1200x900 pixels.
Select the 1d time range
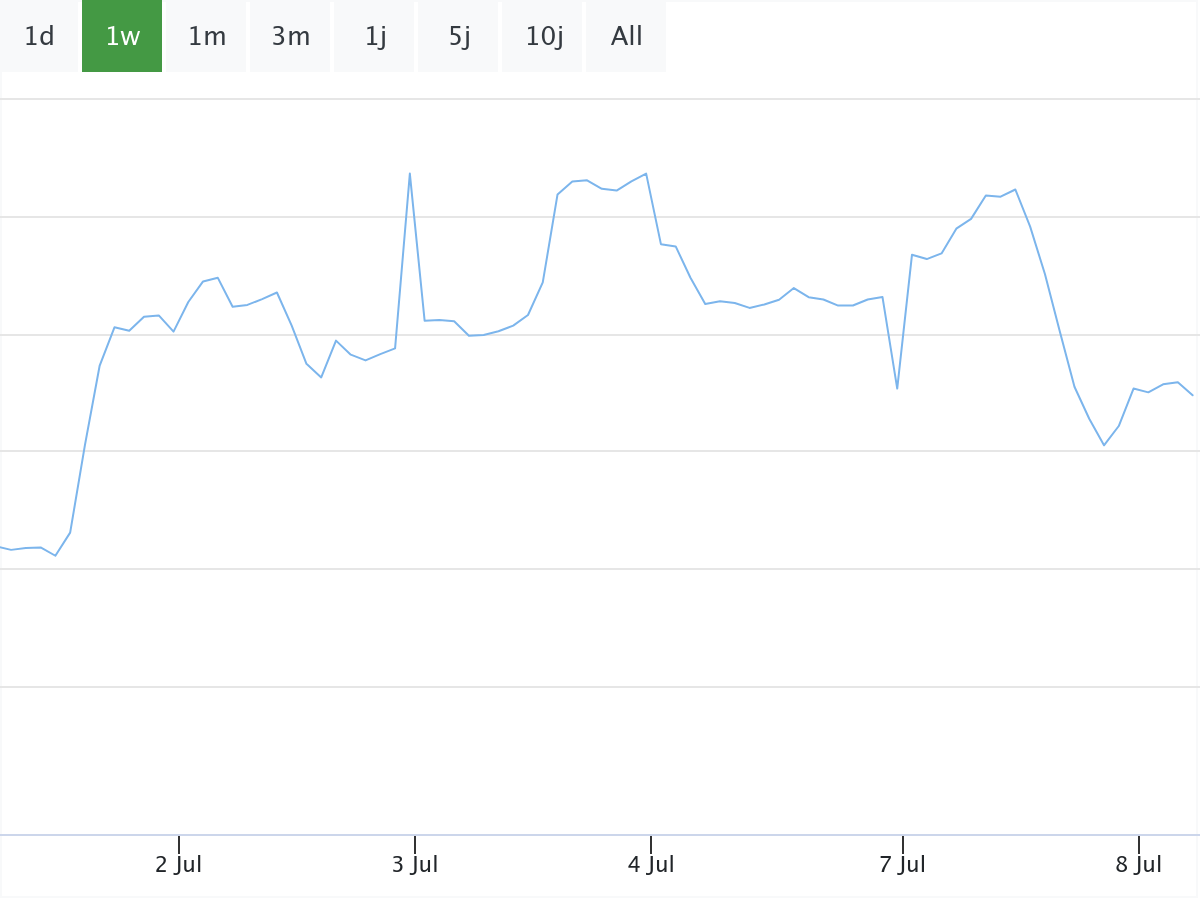(x=39, y=37)
